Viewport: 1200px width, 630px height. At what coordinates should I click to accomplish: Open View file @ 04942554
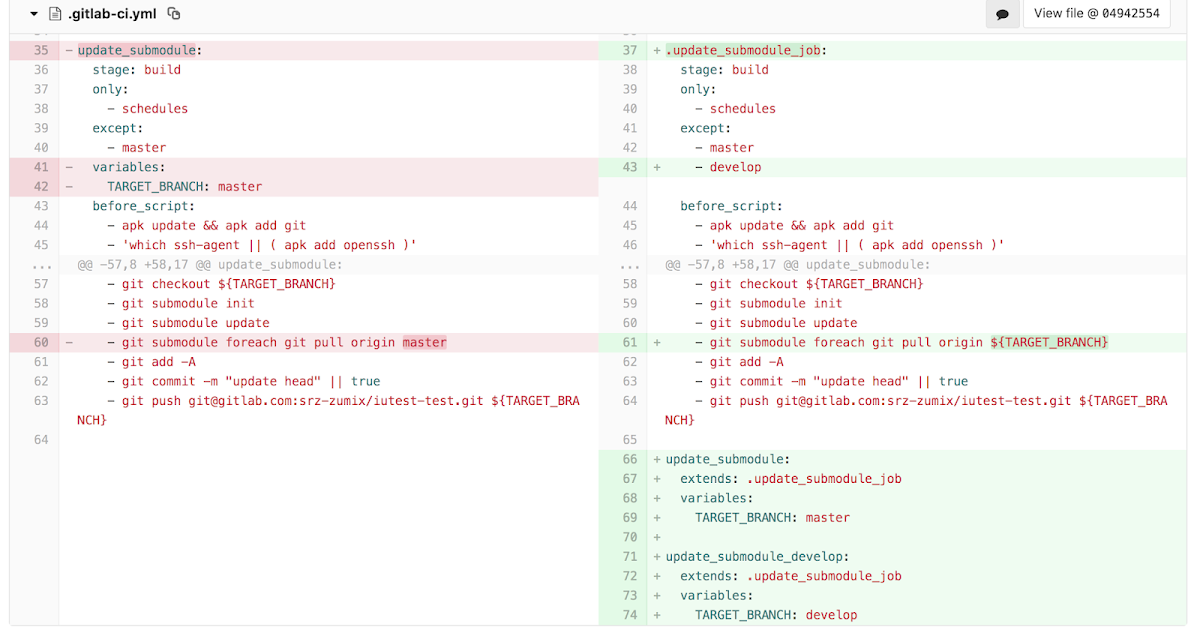[1096, 14]
